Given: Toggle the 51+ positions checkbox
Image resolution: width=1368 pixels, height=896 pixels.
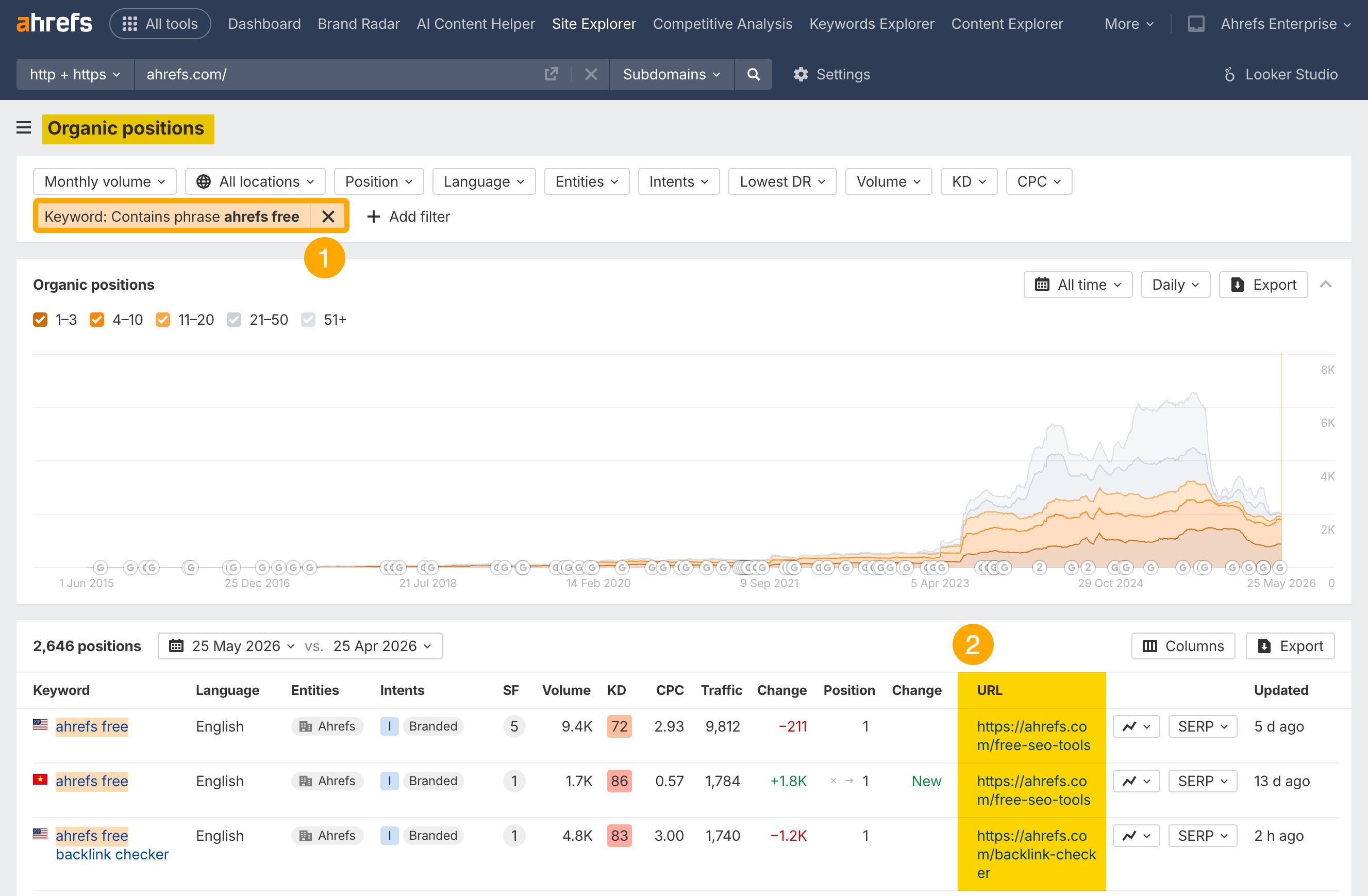Looking at the screenshot, I should pos(308,320).
